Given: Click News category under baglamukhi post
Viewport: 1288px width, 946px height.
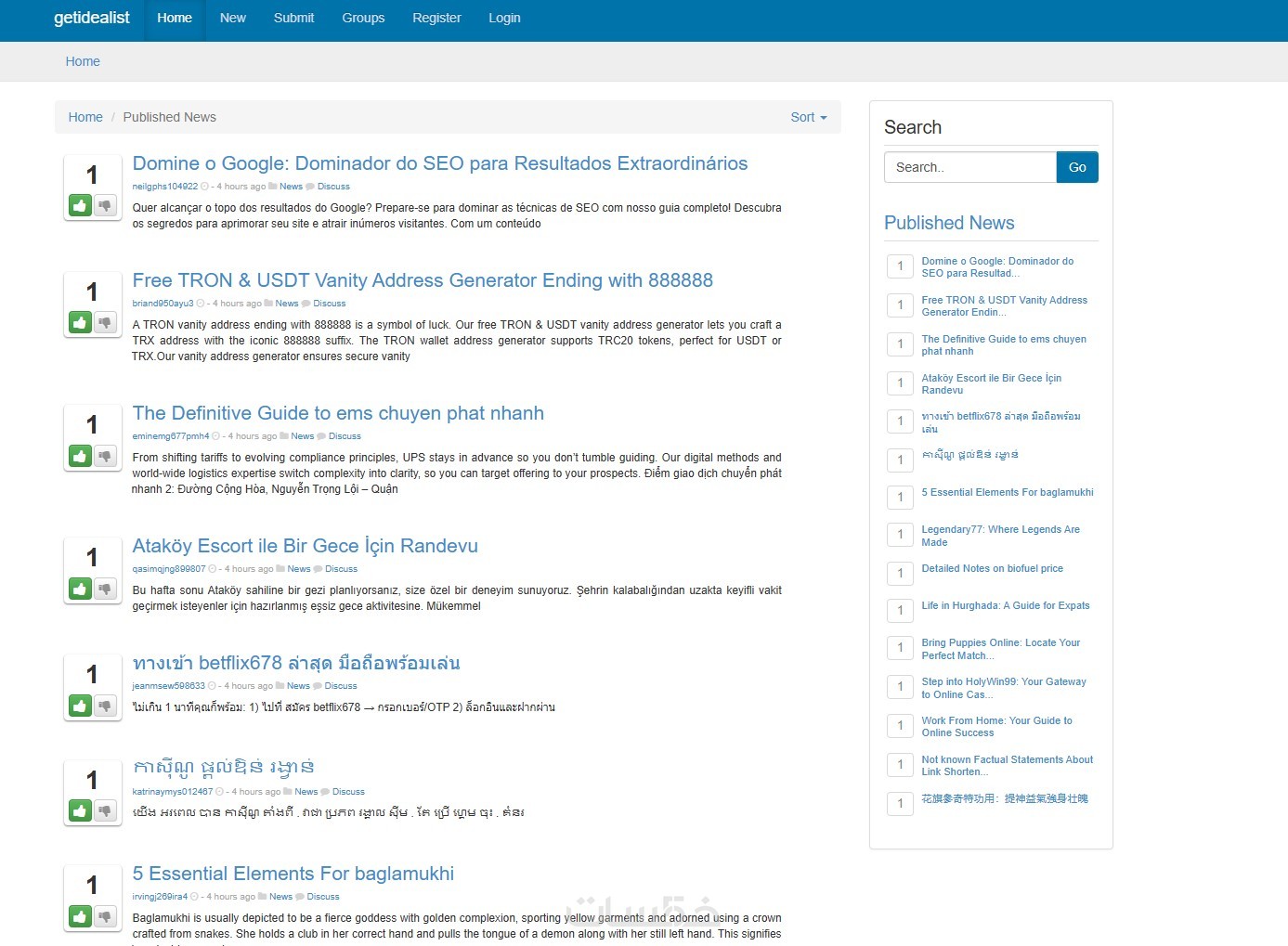Looking at the screenshot, I should (280, 897).
